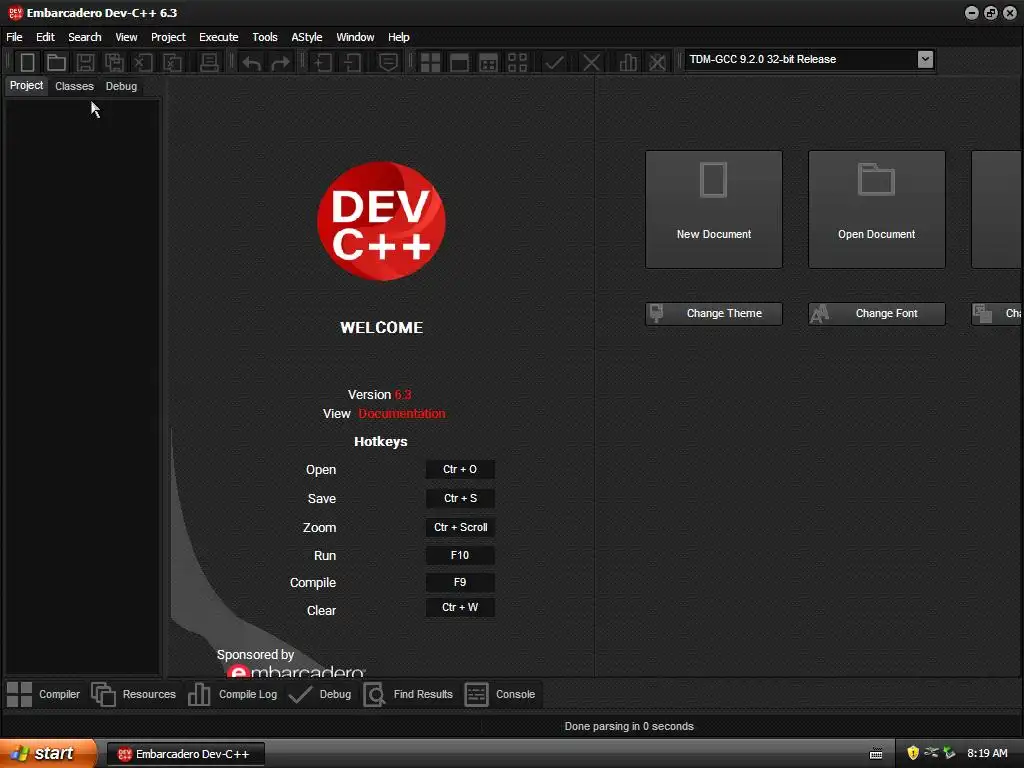Open the Edit menu
The height and width of the screenshot is (768, 1024).
[x=45, y=37]
